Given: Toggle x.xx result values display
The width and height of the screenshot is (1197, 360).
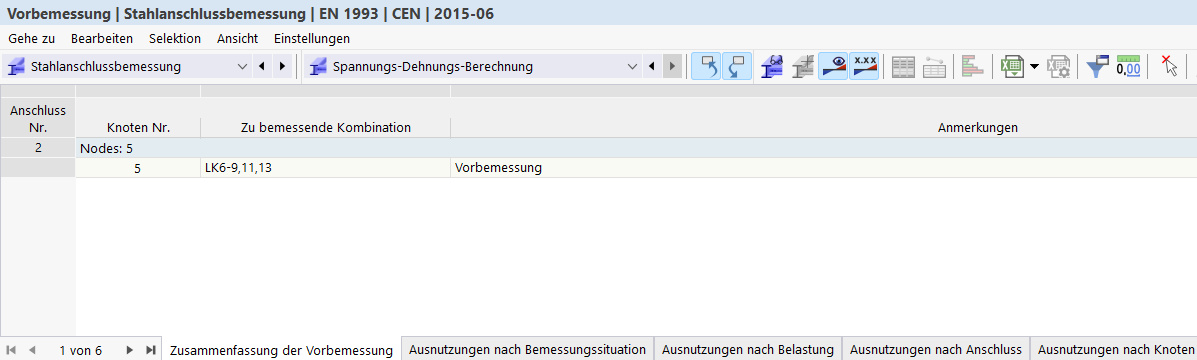Looking at the screenshot, I should [864, 66].
